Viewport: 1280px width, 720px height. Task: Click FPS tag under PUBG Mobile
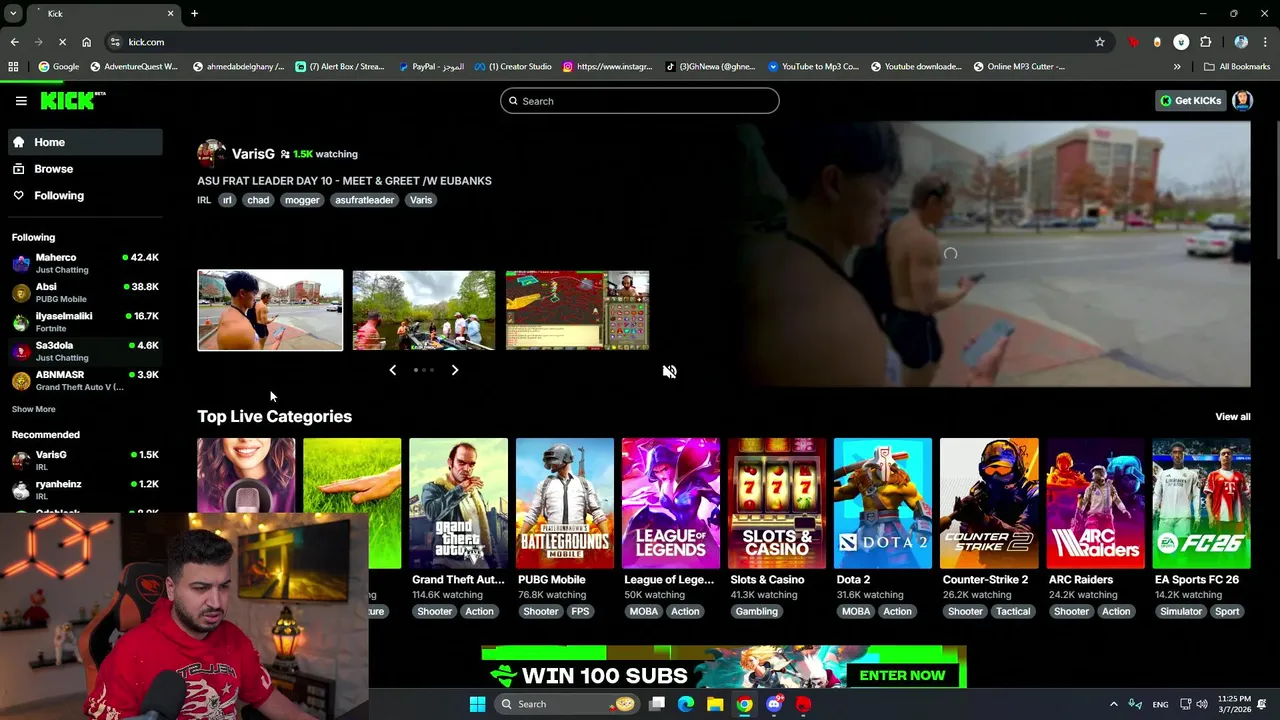580,612
